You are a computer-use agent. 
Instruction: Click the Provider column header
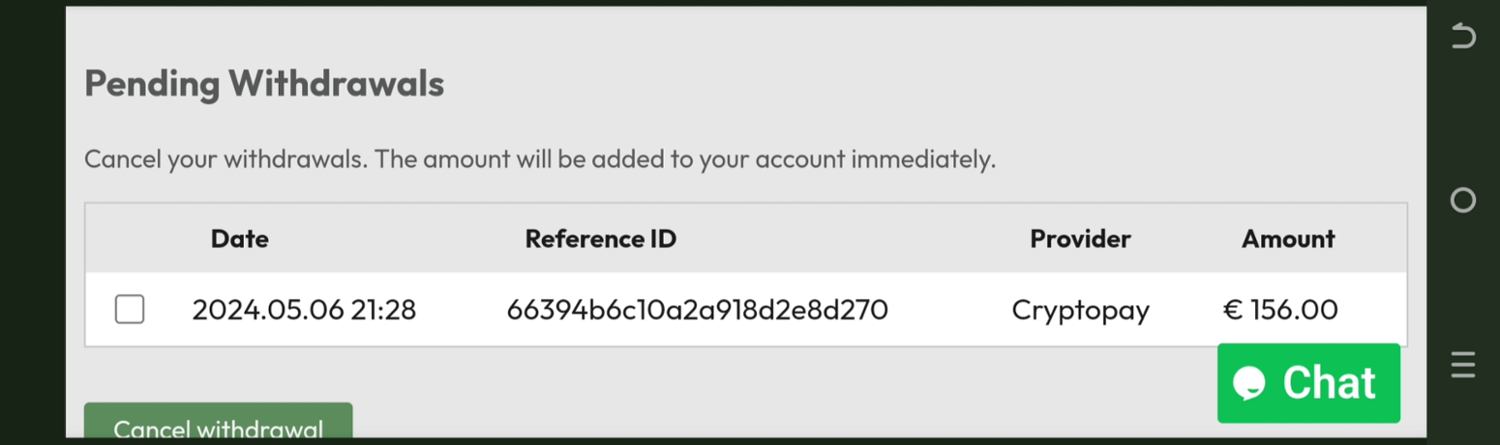point(1080,239)
